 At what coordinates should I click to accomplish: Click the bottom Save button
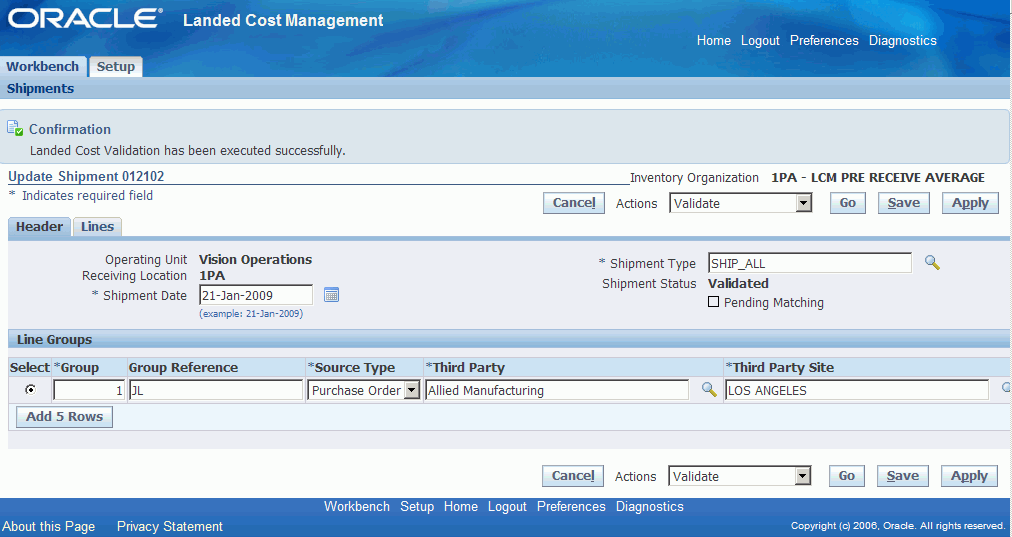(x=902, y=476)
